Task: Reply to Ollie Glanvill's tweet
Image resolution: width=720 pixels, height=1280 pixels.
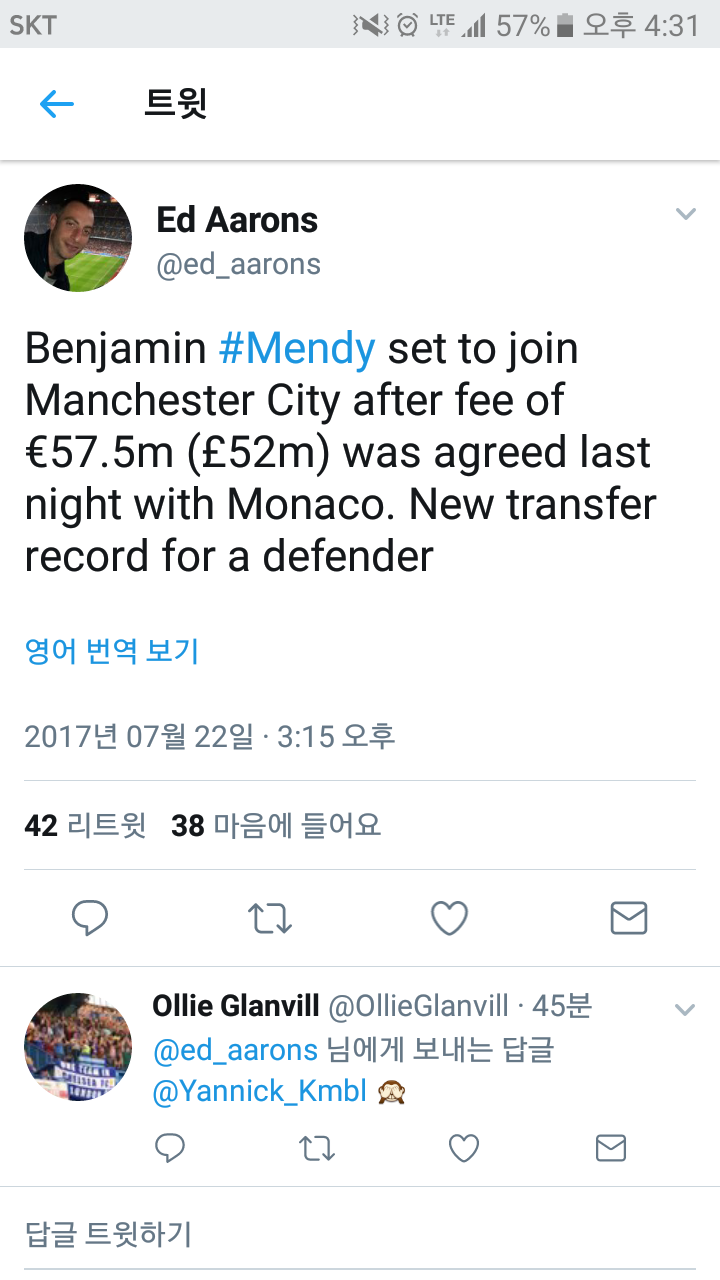Action: [170, 1149]
